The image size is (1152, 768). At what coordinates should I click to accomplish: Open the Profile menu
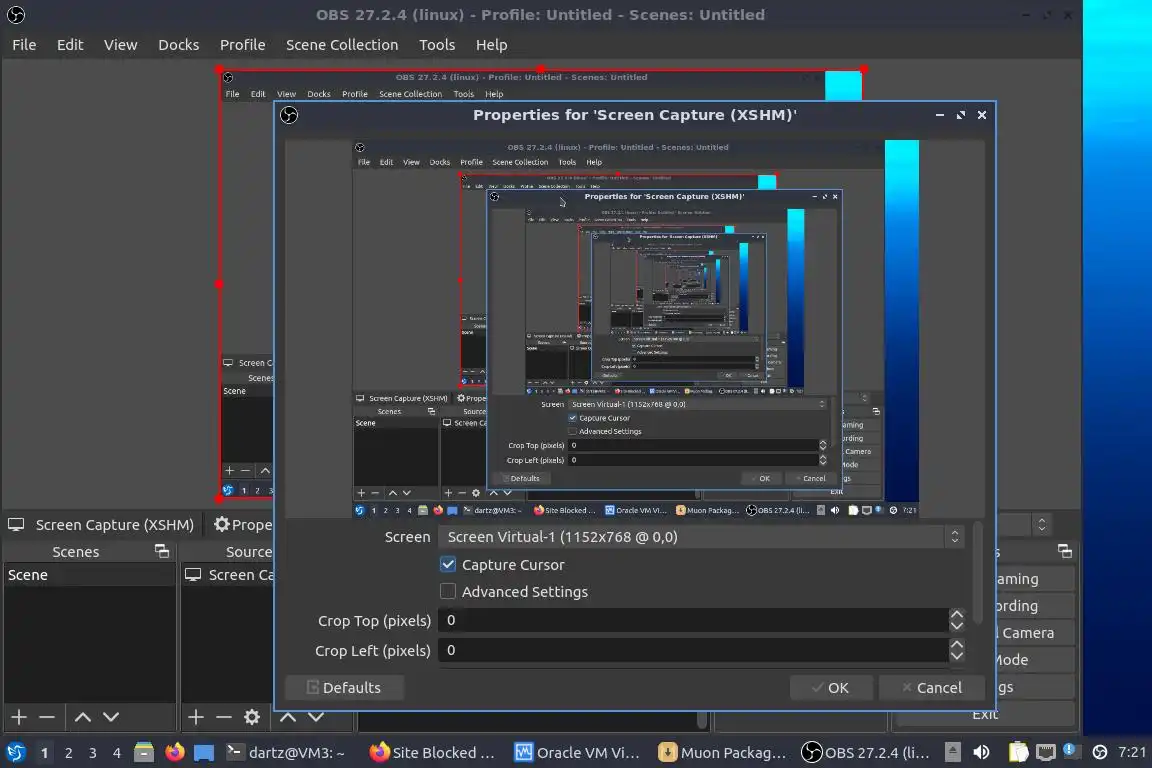point(242,45)
